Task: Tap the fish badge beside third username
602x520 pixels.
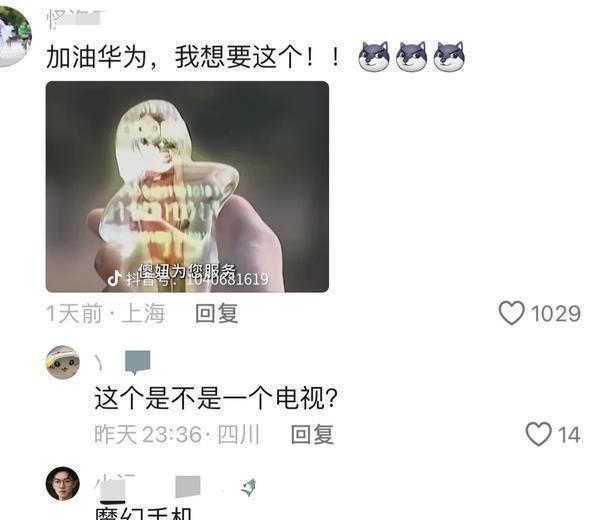Action: click(249, 488)
